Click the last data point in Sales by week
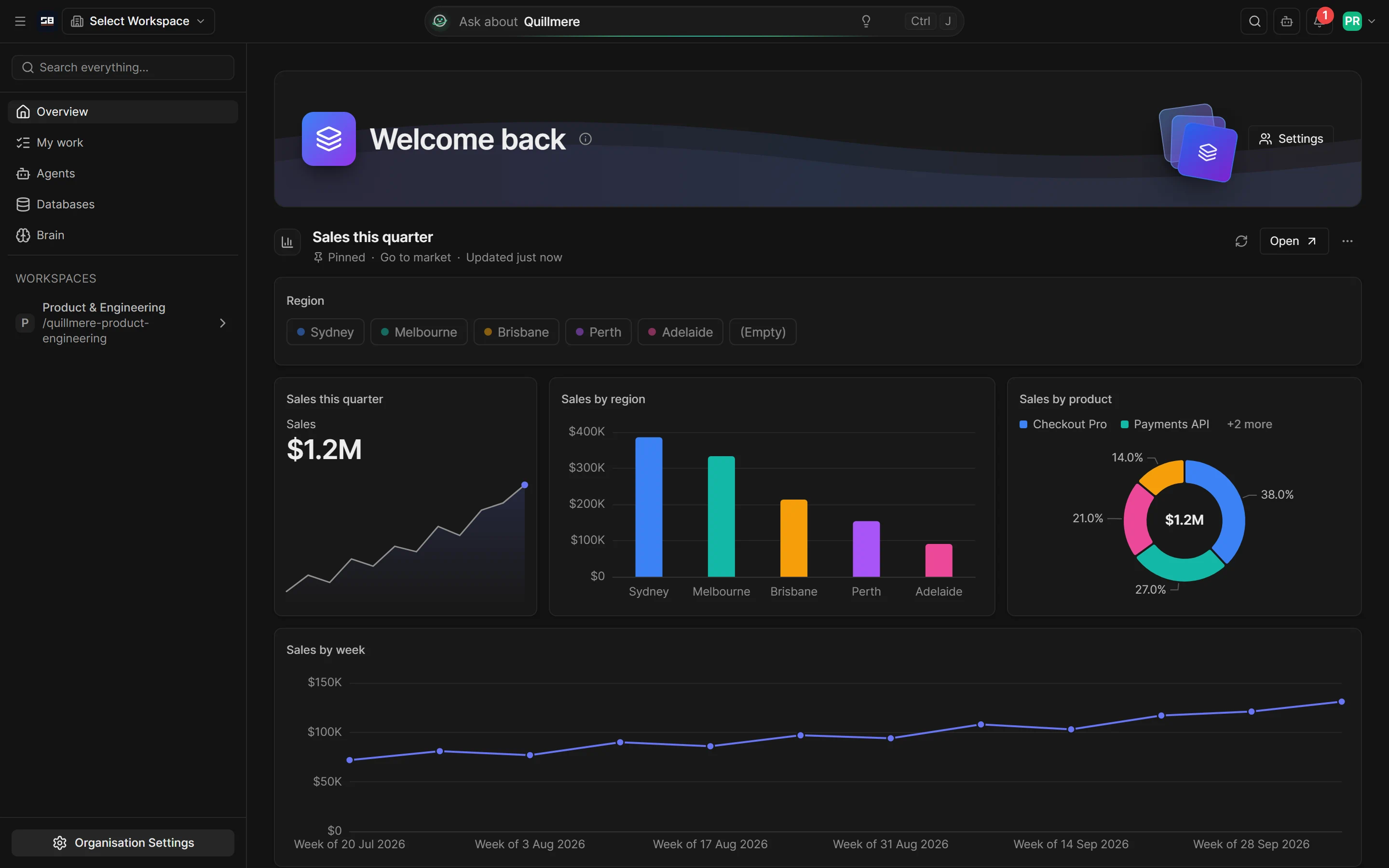Image resolution: width=1389 pixels, height=868 pixels. (x=1341, y=702)
